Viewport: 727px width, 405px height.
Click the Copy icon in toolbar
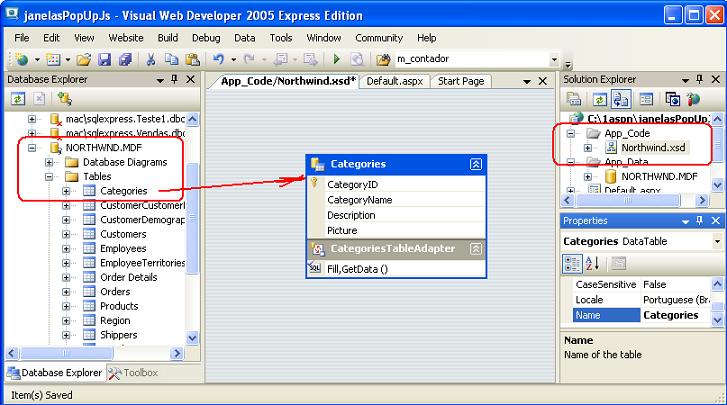click(172, 59)
